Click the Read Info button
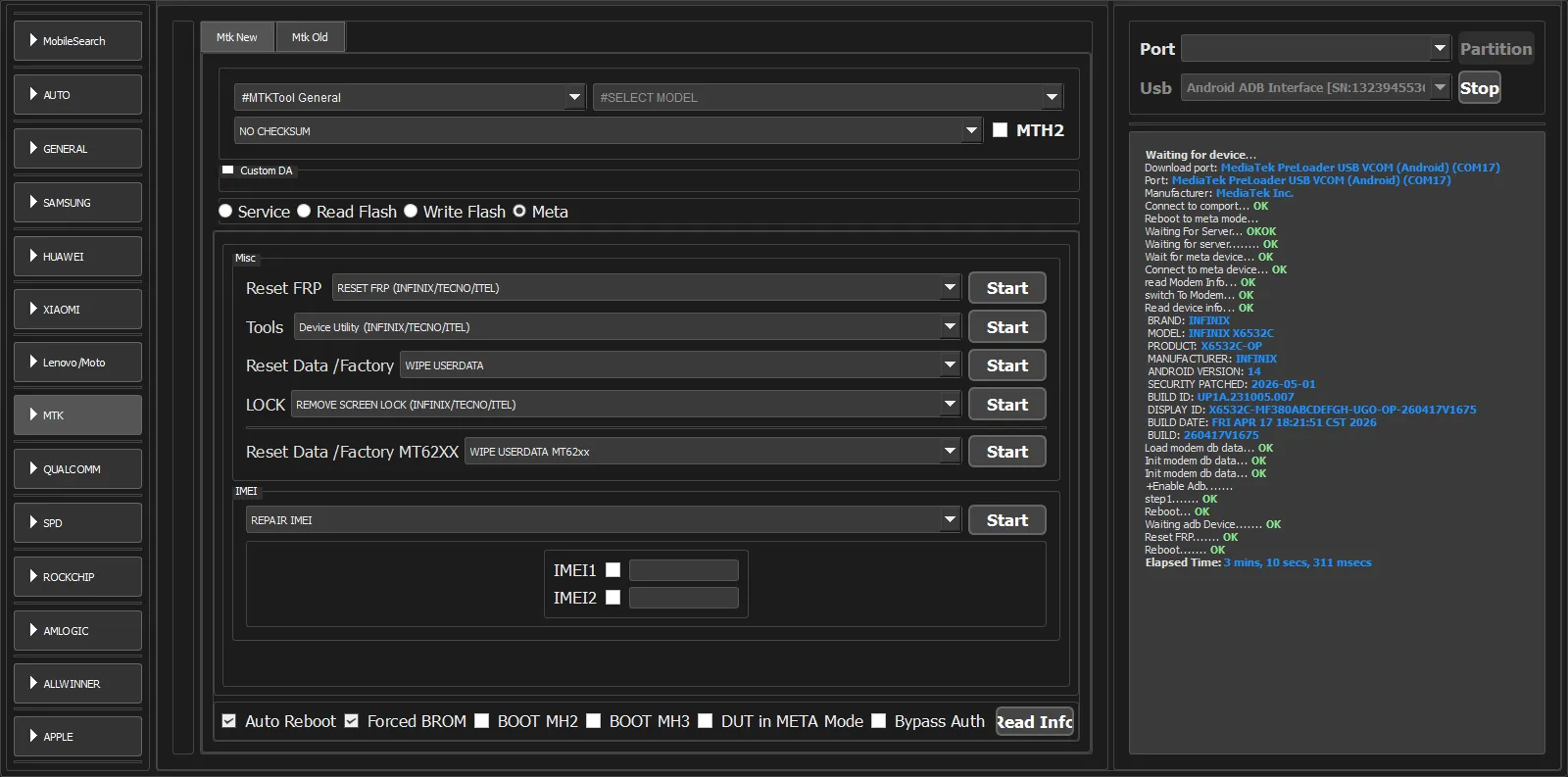Viewport: 1568px width, 777px height. [x=1035, y=722]
